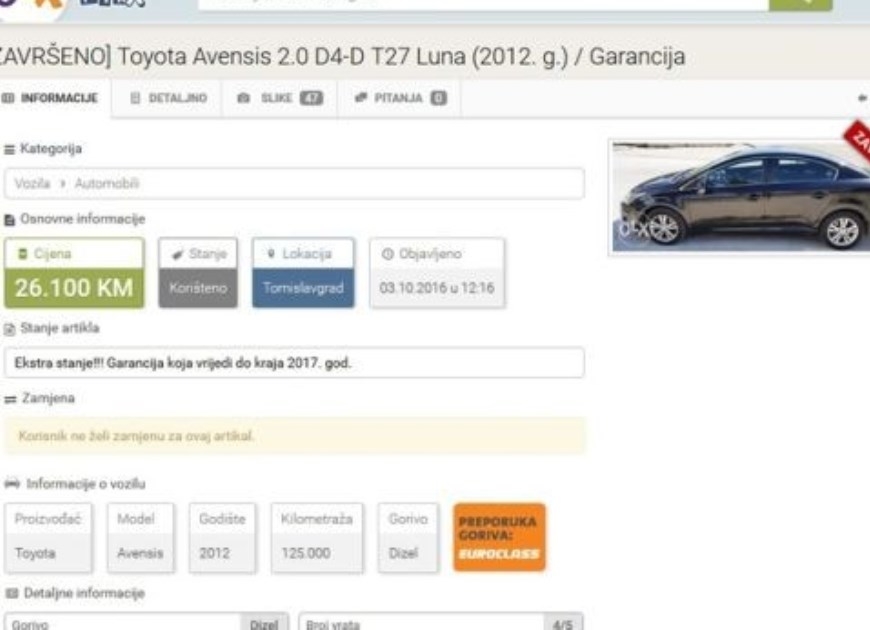This screenshot has width=870, height=630.
Task: Click the pin icon next to Lokacija
Action: pyautogui.click(x=271, y=254)
